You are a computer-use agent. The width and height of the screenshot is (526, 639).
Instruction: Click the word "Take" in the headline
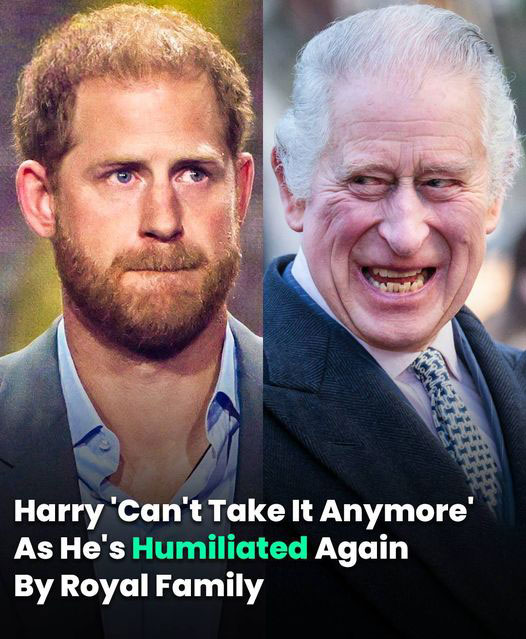click(x=242, y=512)
